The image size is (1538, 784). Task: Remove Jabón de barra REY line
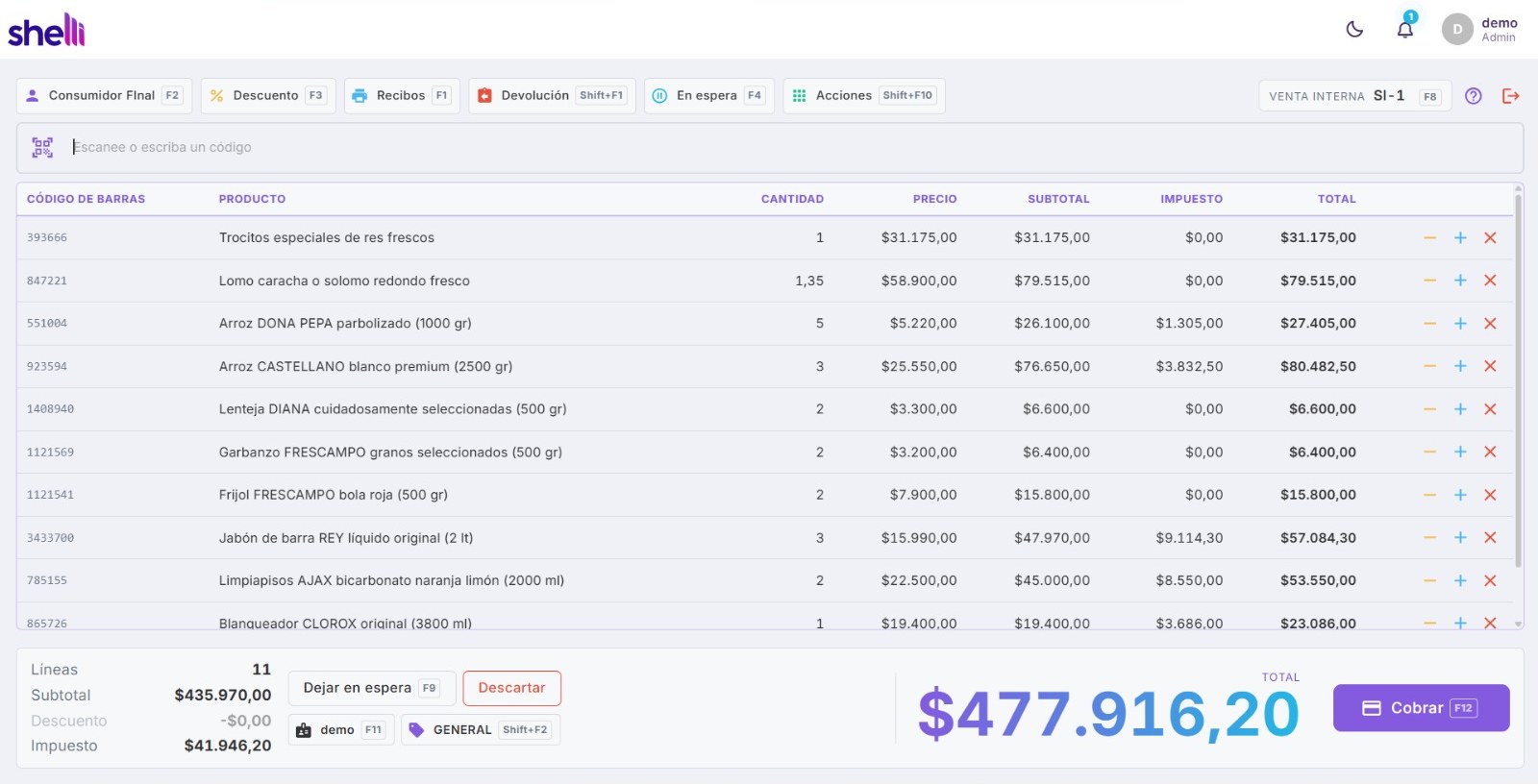click(x=1490, y=538)
